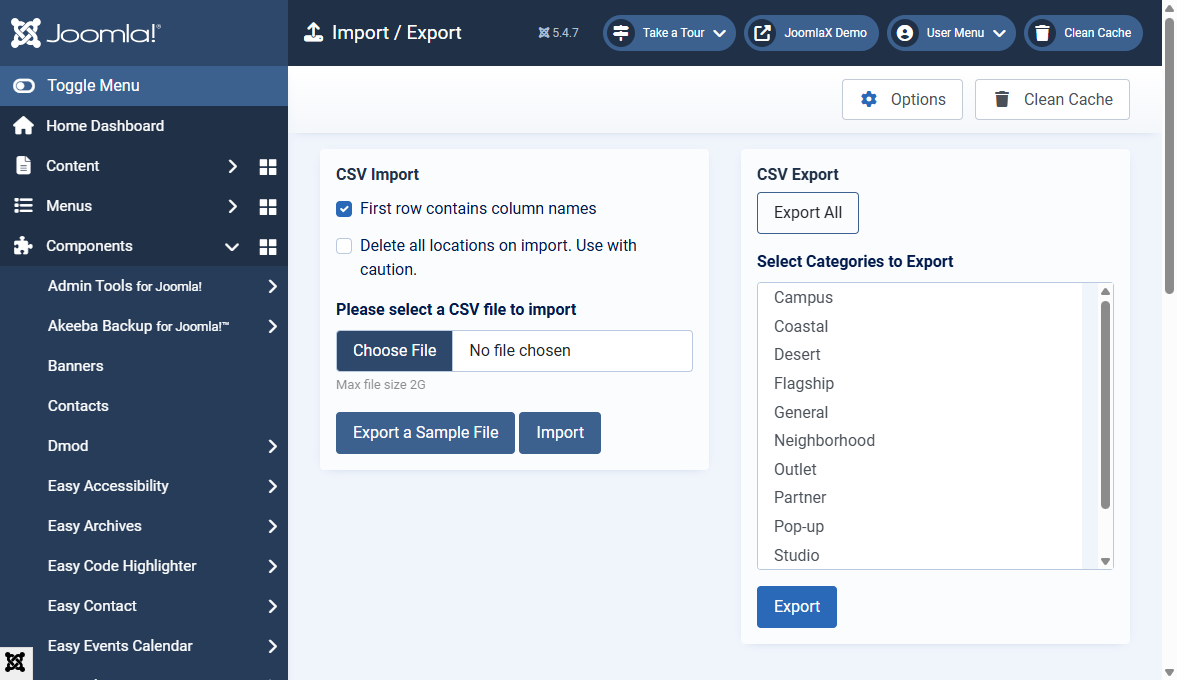Viewport: 1177px width, 680px height.
Task: Click the Import button
Action: (x=560, y=433)
